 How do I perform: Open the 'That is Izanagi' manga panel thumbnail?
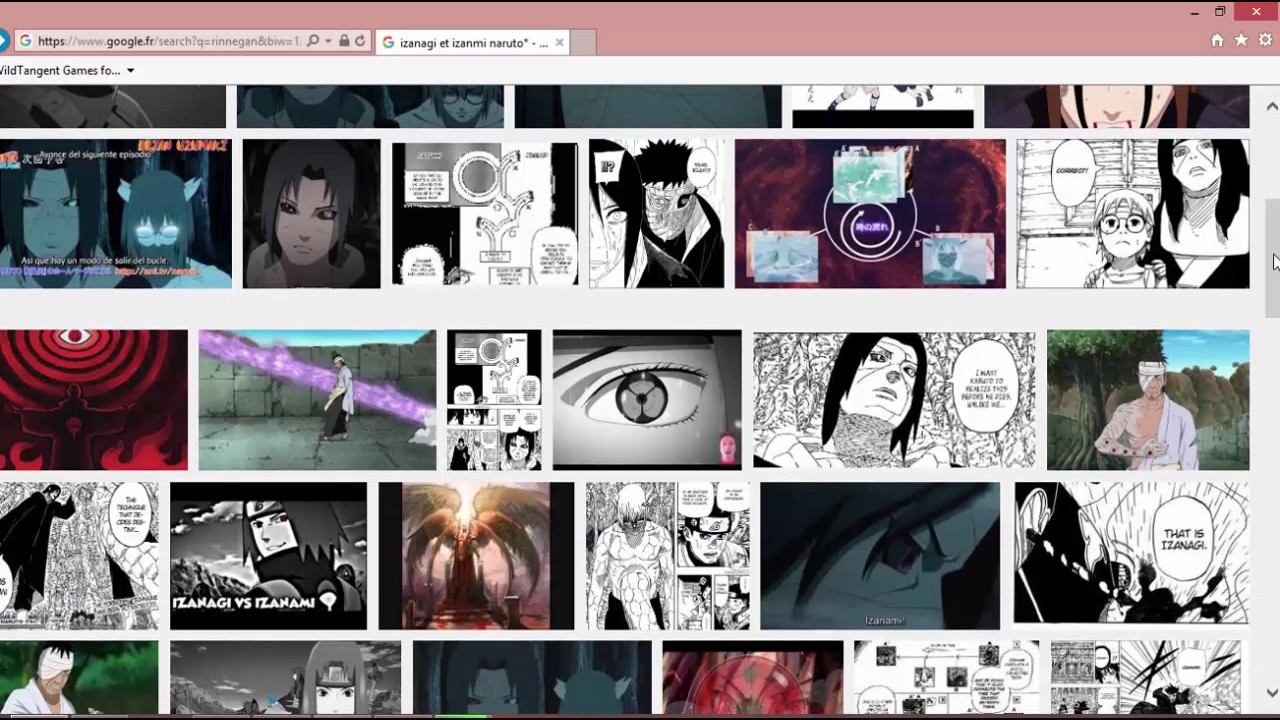[x=1131, y=553]
